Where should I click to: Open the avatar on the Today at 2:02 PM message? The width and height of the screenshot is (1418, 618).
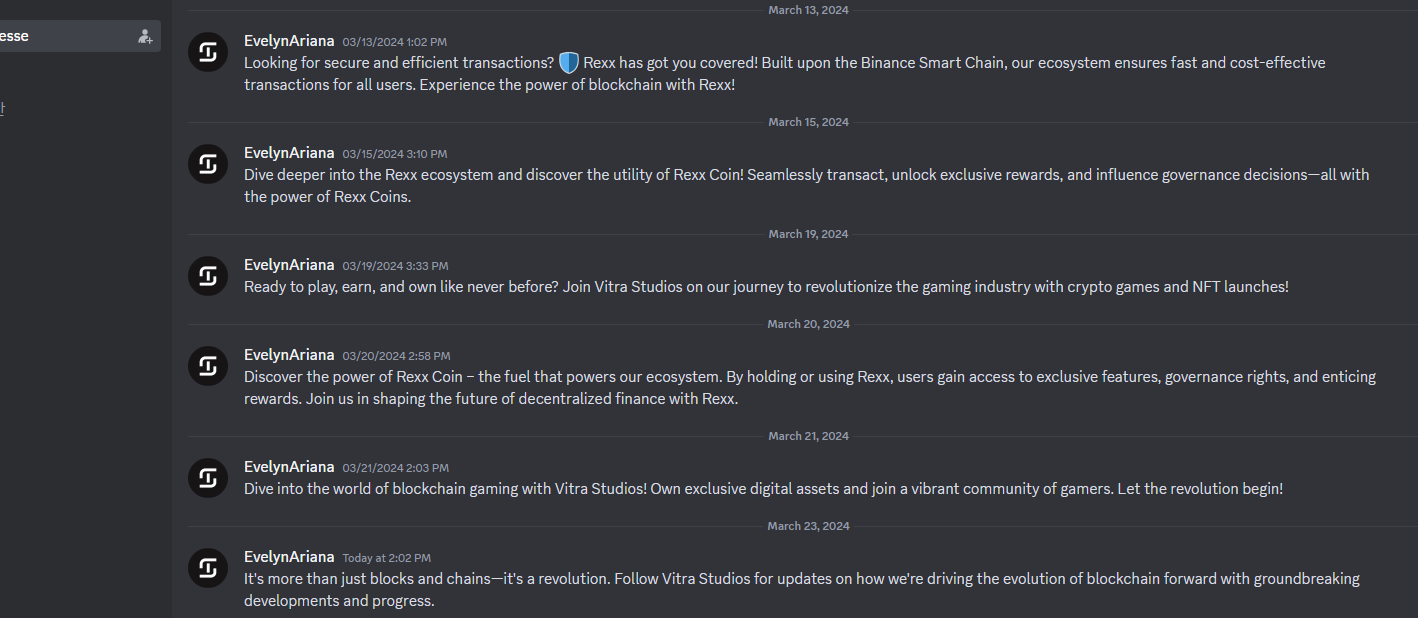click(x=208, y=568)
